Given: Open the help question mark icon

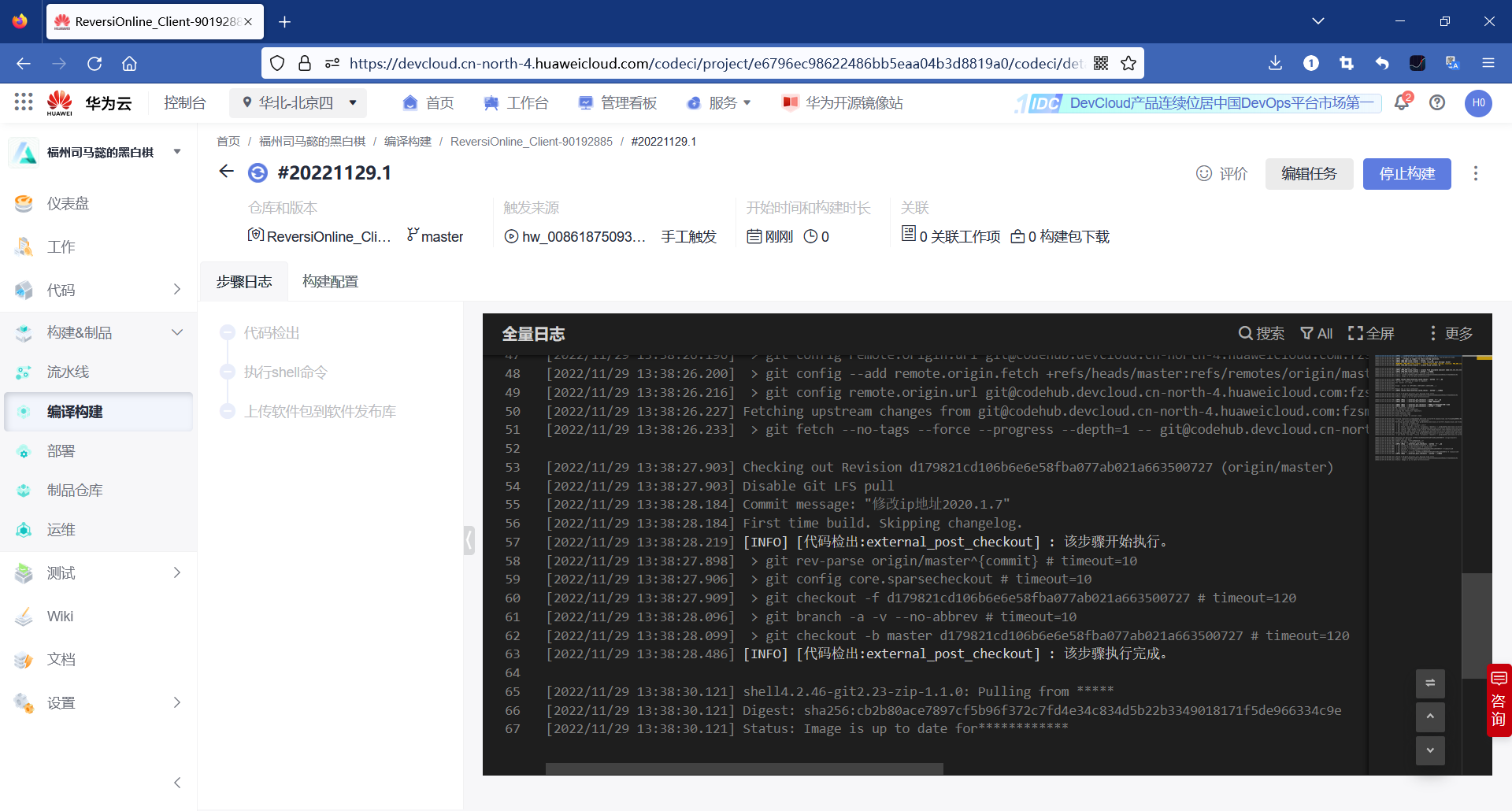Looking at the screenshot, I should click(1437, 102).
